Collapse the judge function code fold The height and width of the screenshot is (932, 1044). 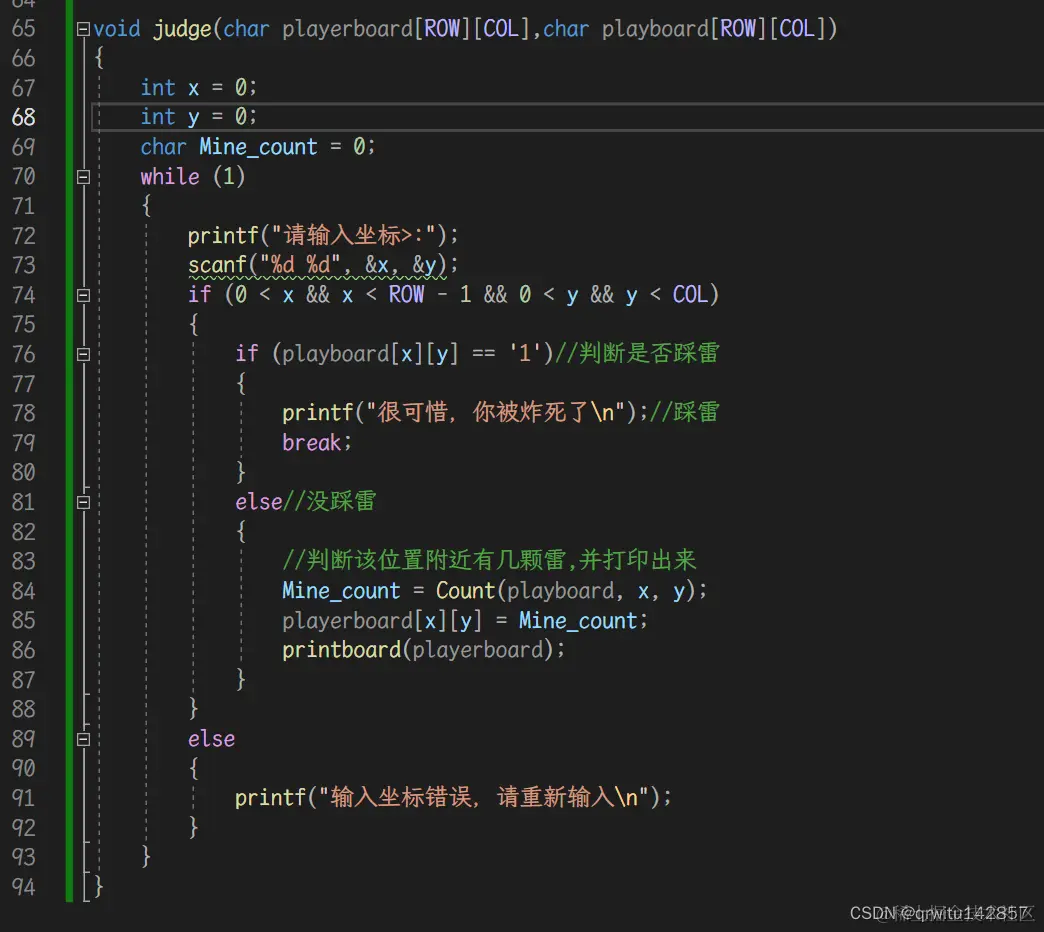pyautogui.click(x=84, y=28)
